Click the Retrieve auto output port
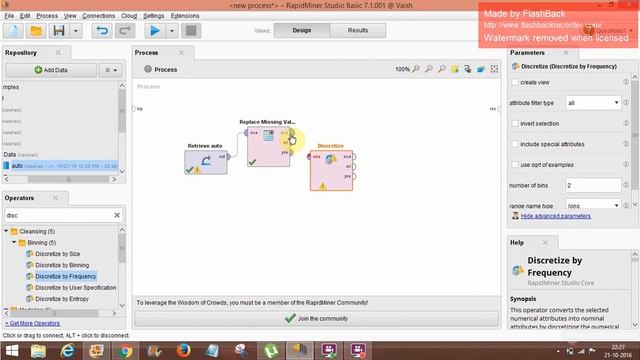The height and width of the screenshot is (360, 640). click(x=228, y=157)
